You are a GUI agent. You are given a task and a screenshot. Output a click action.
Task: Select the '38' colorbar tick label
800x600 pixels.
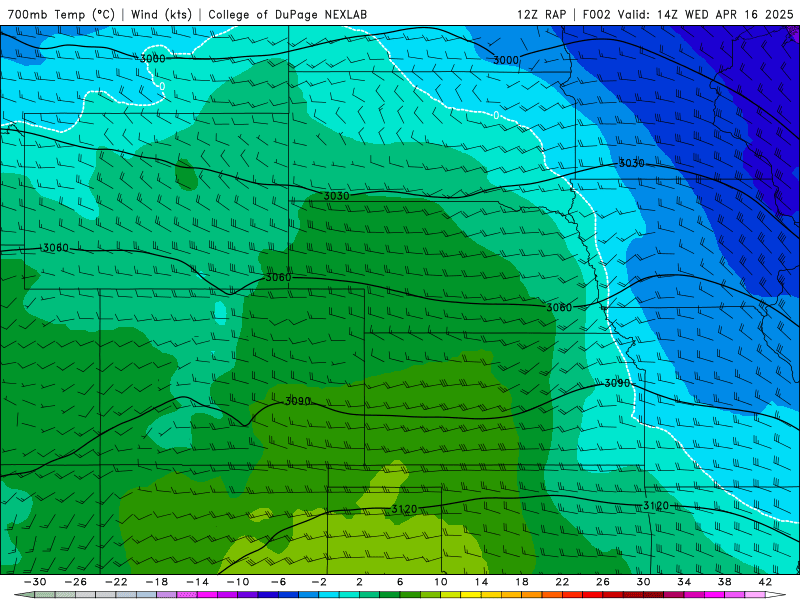click(724, 582)
